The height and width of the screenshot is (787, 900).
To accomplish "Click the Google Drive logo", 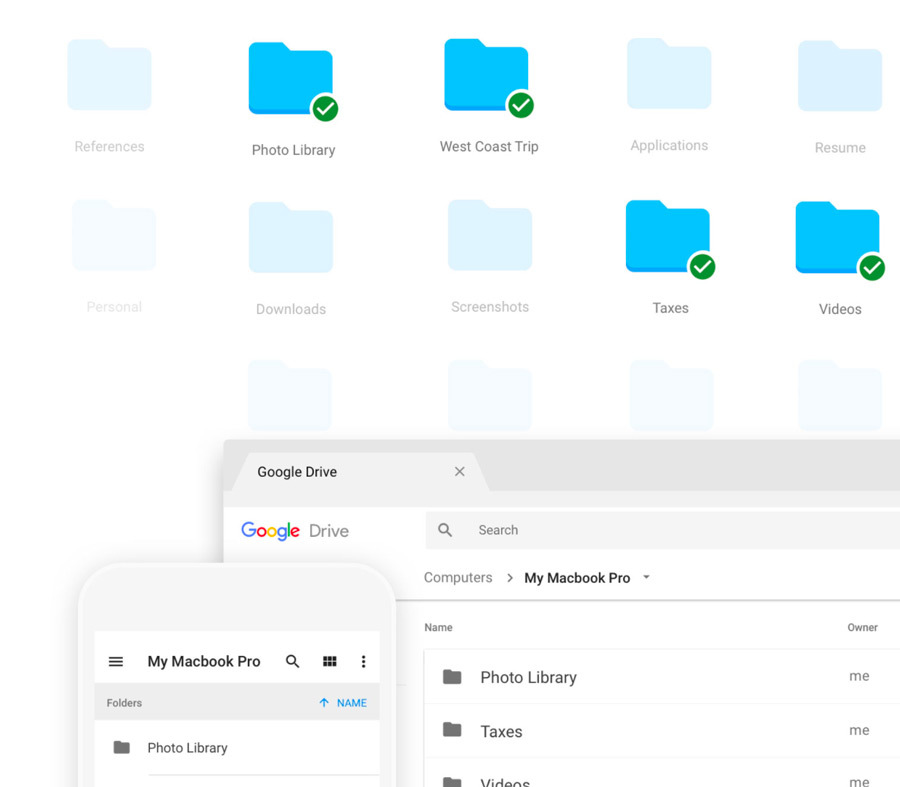I will [295, 531].
